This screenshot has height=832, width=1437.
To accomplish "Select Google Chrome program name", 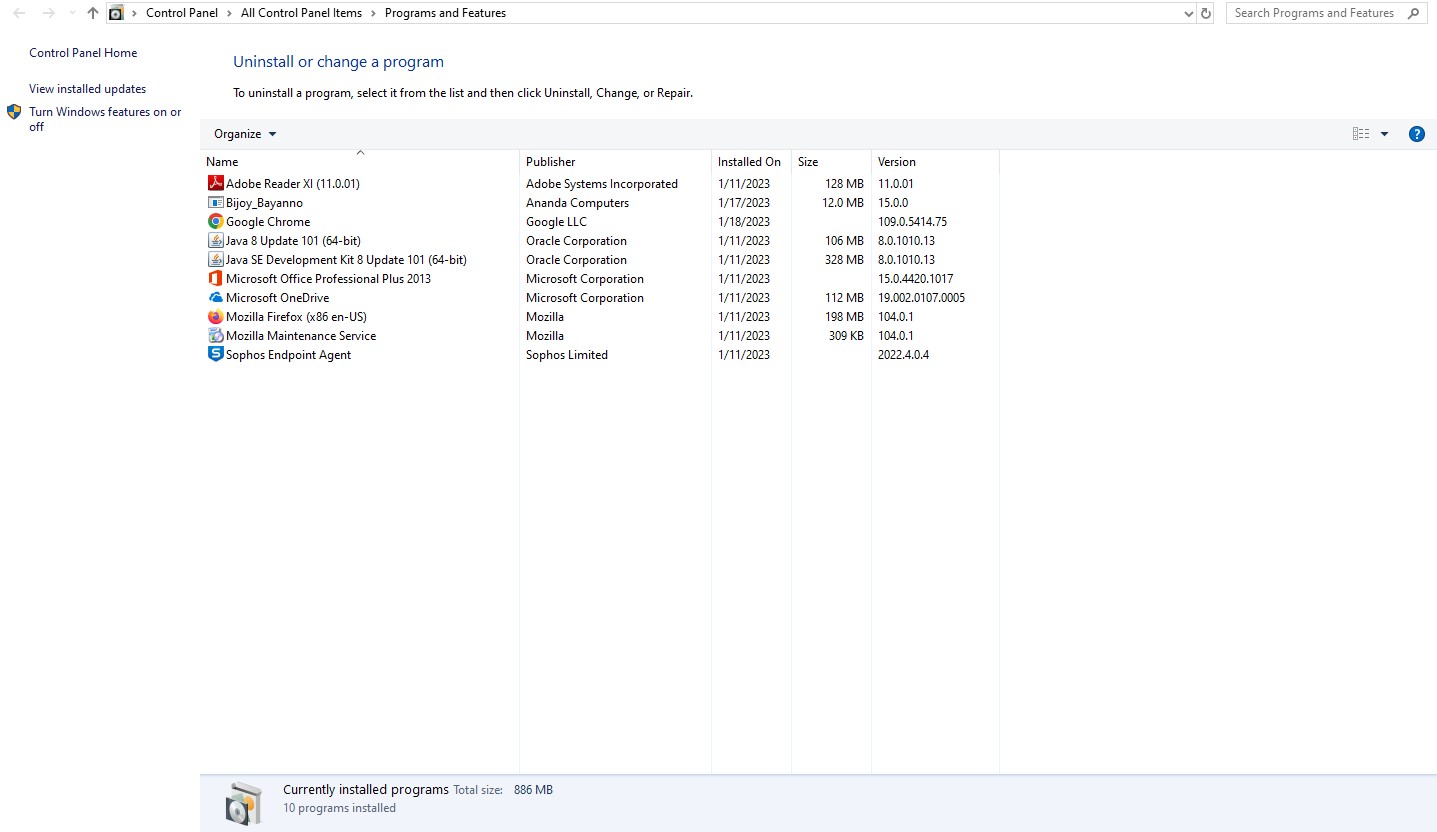I will tap(268, 221).
